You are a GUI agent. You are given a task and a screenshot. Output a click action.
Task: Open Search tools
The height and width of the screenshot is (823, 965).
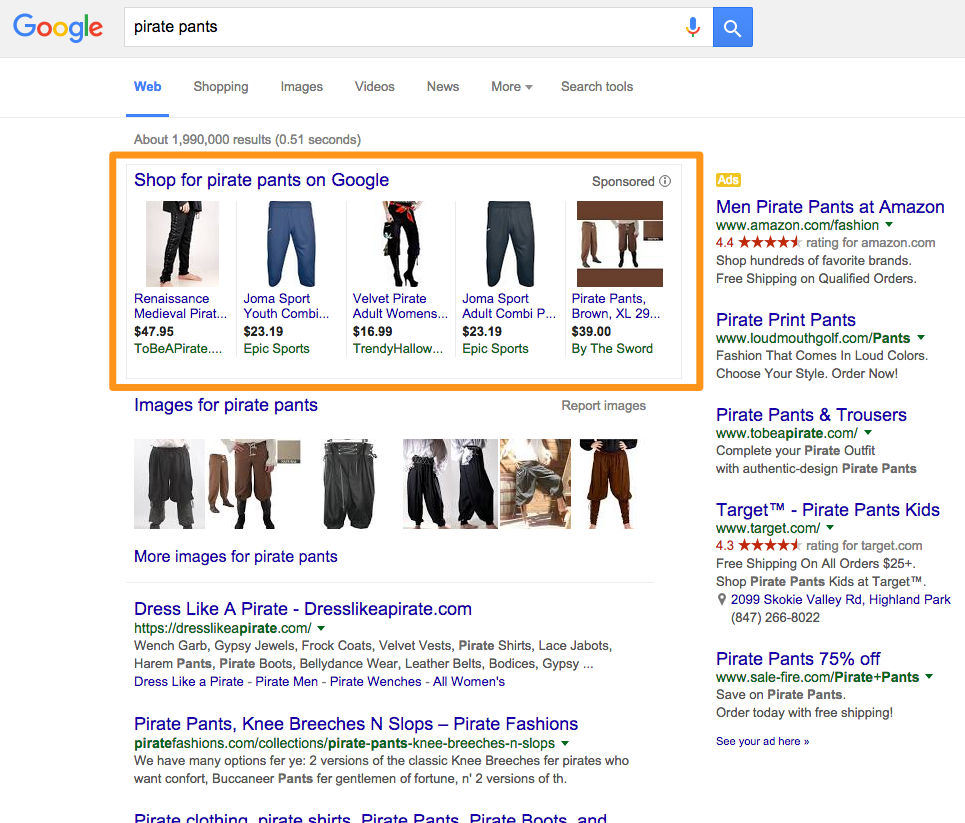[x=597, y=87]
